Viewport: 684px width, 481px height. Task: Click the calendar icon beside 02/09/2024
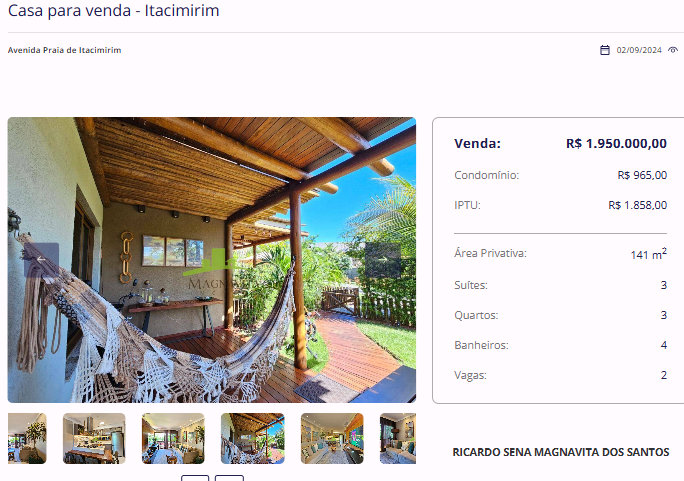tap(605, 50)
